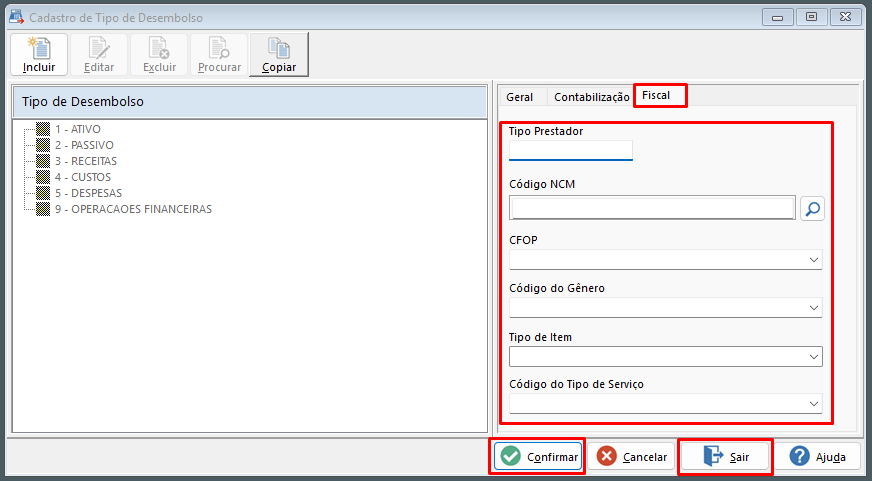Click the Código NCM label

pyautogui.click(x=542, y=185)
